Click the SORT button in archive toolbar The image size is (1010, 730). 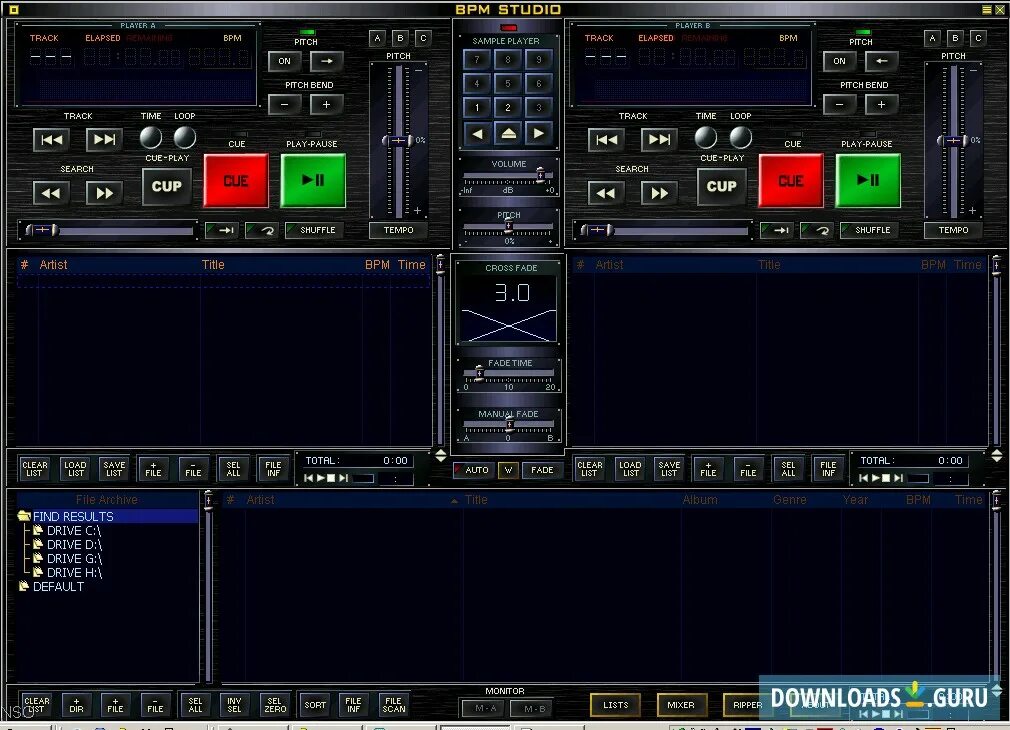tap(315, 705)
